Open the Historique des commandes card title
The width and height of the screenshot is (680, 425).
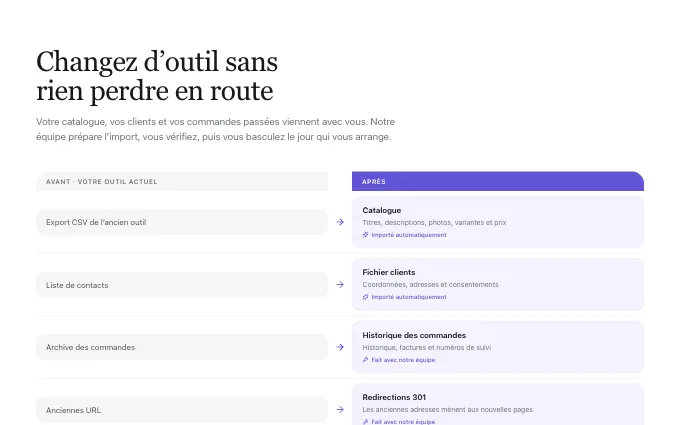point(414,335)
